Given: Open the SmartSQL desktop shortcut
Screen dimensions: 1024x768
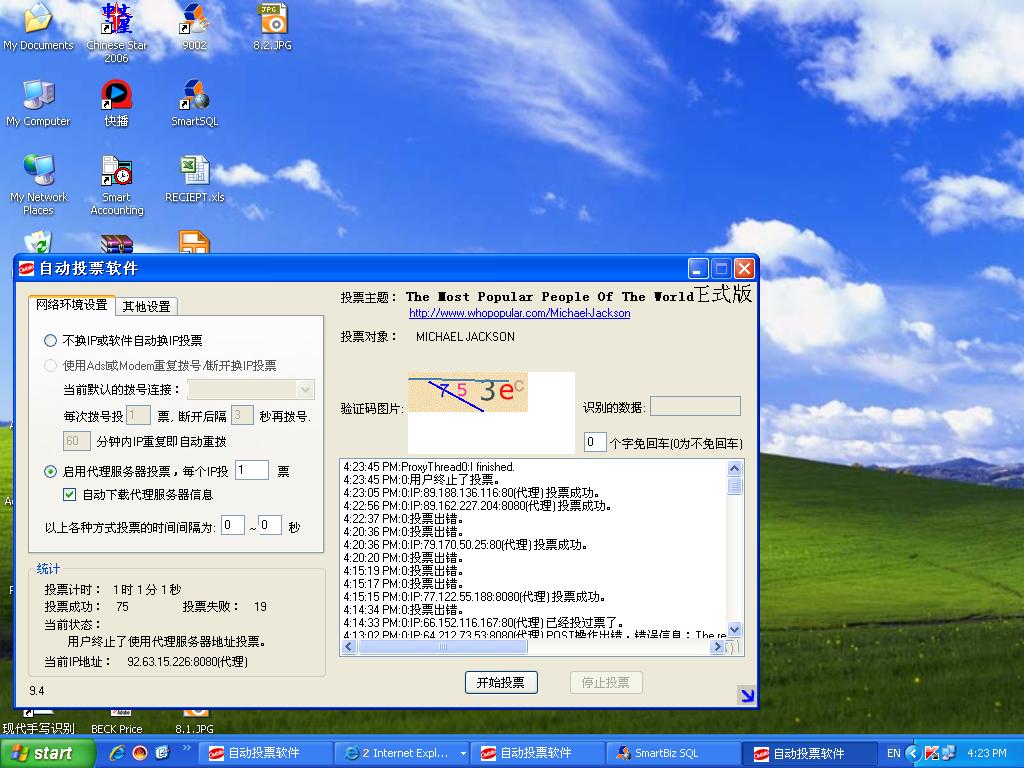Looking at the screenshot, I should click(x=194, y=96).
